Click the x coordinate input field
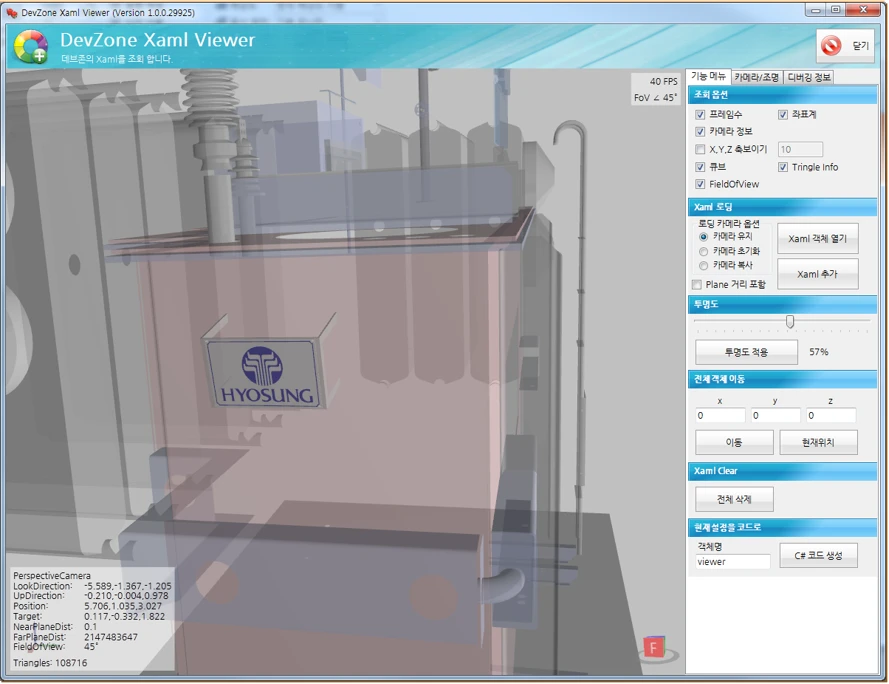 pos(720,416)
